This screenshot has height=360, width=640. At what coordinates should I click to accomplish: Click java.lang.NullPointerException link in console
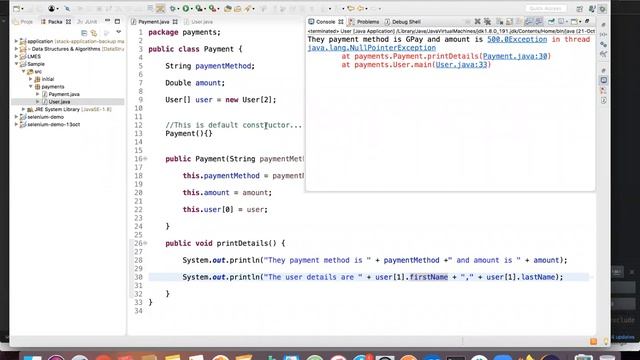tap(371, 48)
